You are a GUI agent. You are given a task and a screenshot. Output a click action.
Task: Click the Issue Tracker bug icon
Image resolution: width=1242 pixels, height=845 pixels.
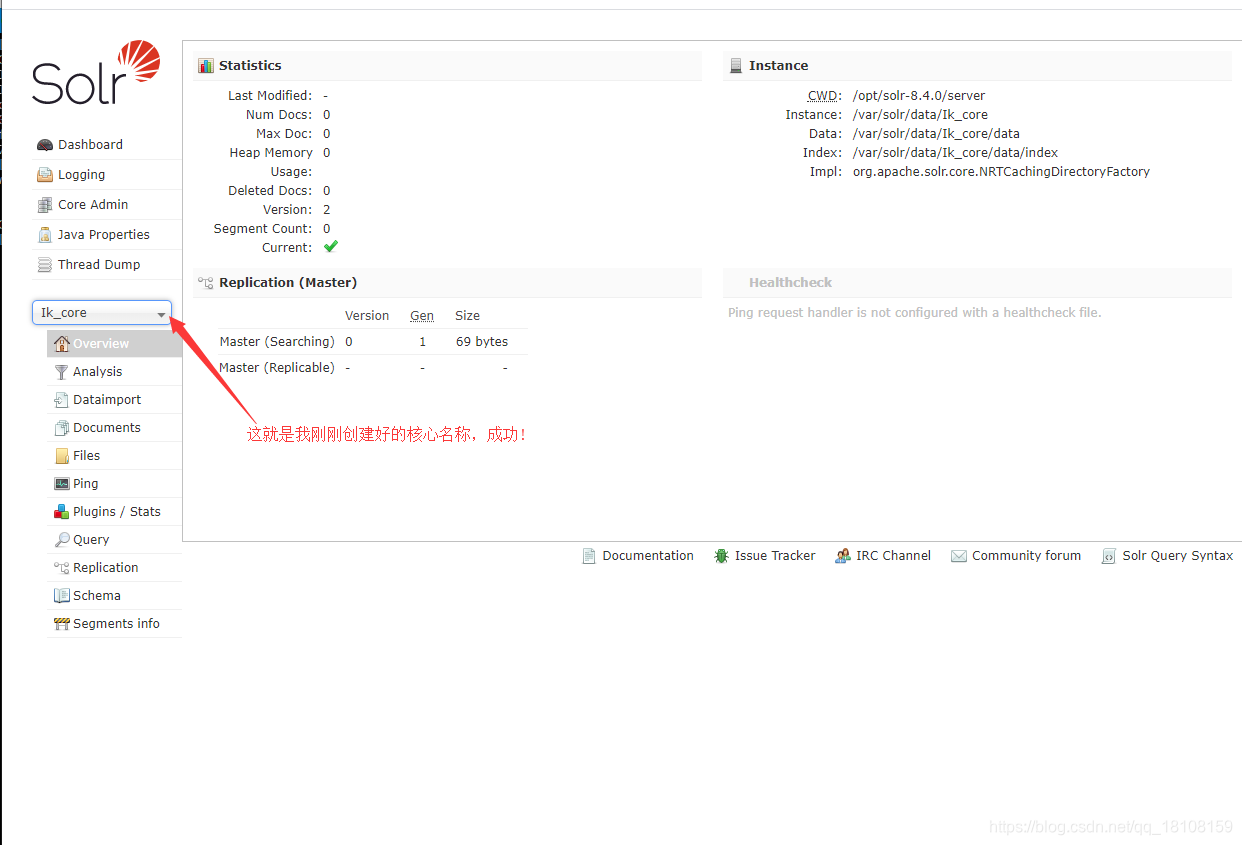click(721, 556)
